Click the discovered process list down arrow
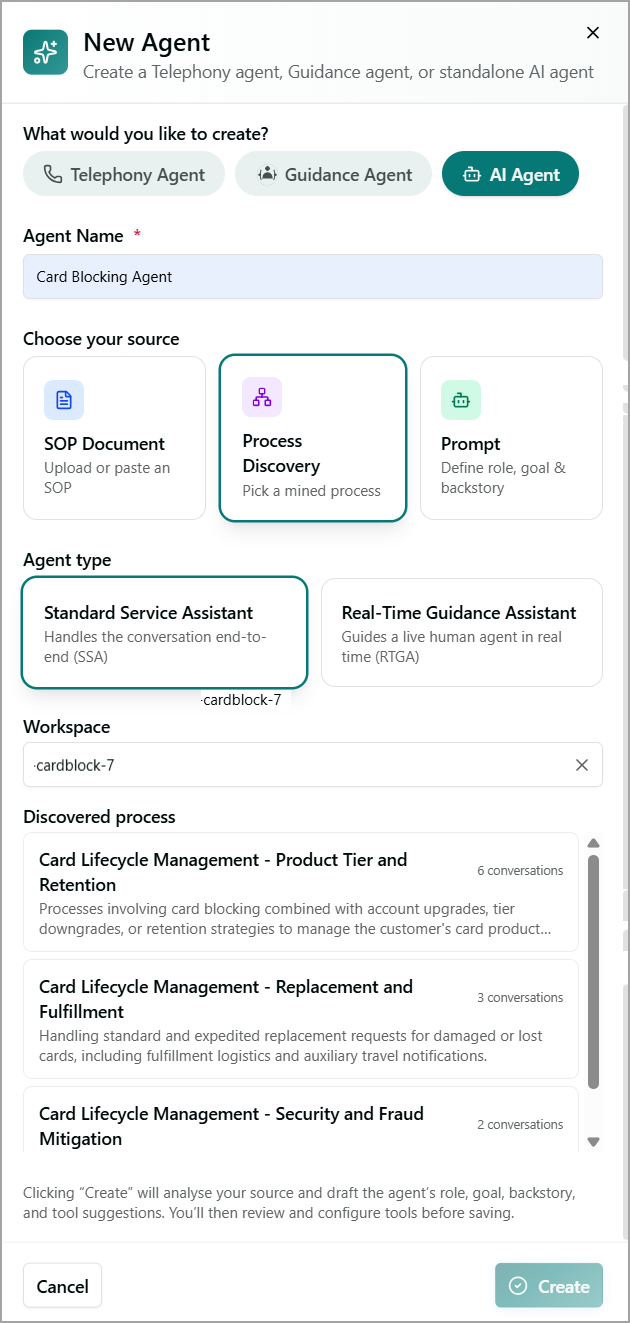The width and height of the screenshot is (630, 1323). point(593,1141)
